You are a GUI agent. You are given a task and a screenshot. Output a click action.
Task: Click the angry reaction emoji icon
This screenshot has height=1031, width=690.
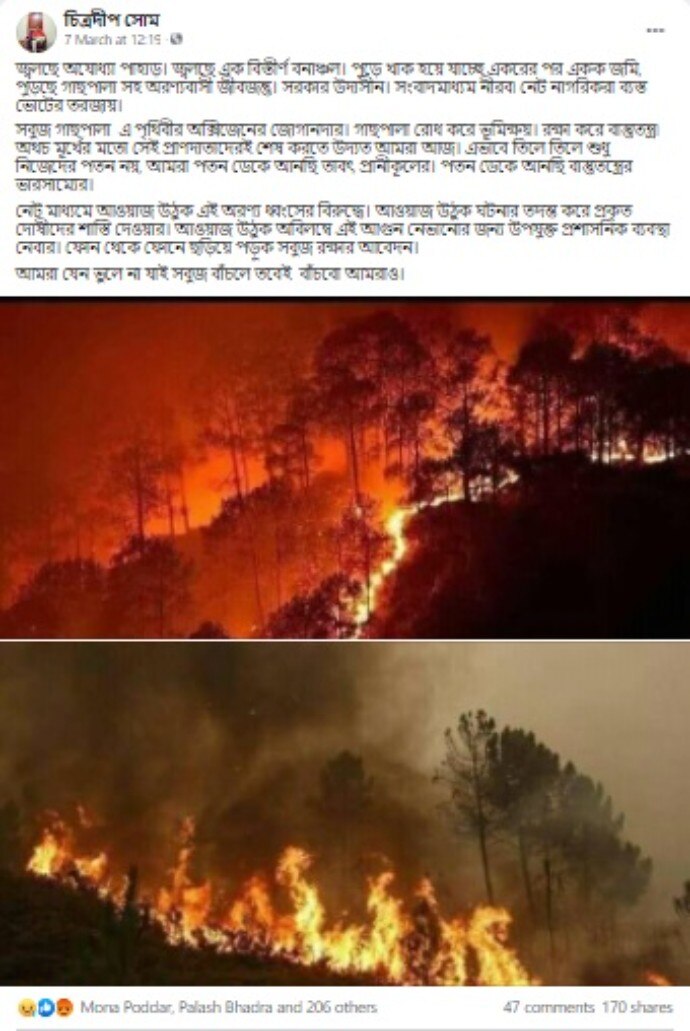64,1007
